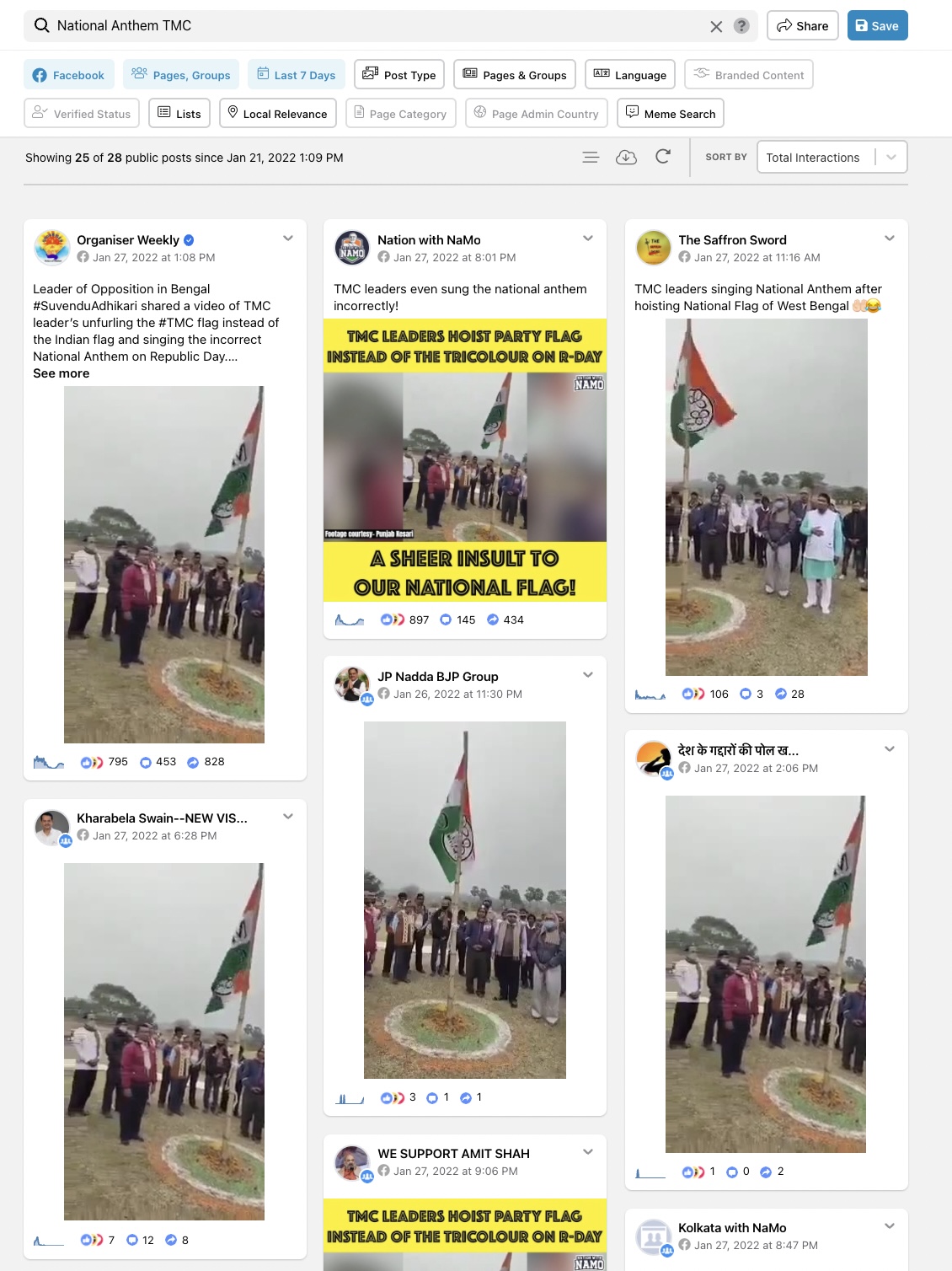952x1271 pixels.
Task: Expand options chevron on Organiser Weekly post
Action: 288,239
